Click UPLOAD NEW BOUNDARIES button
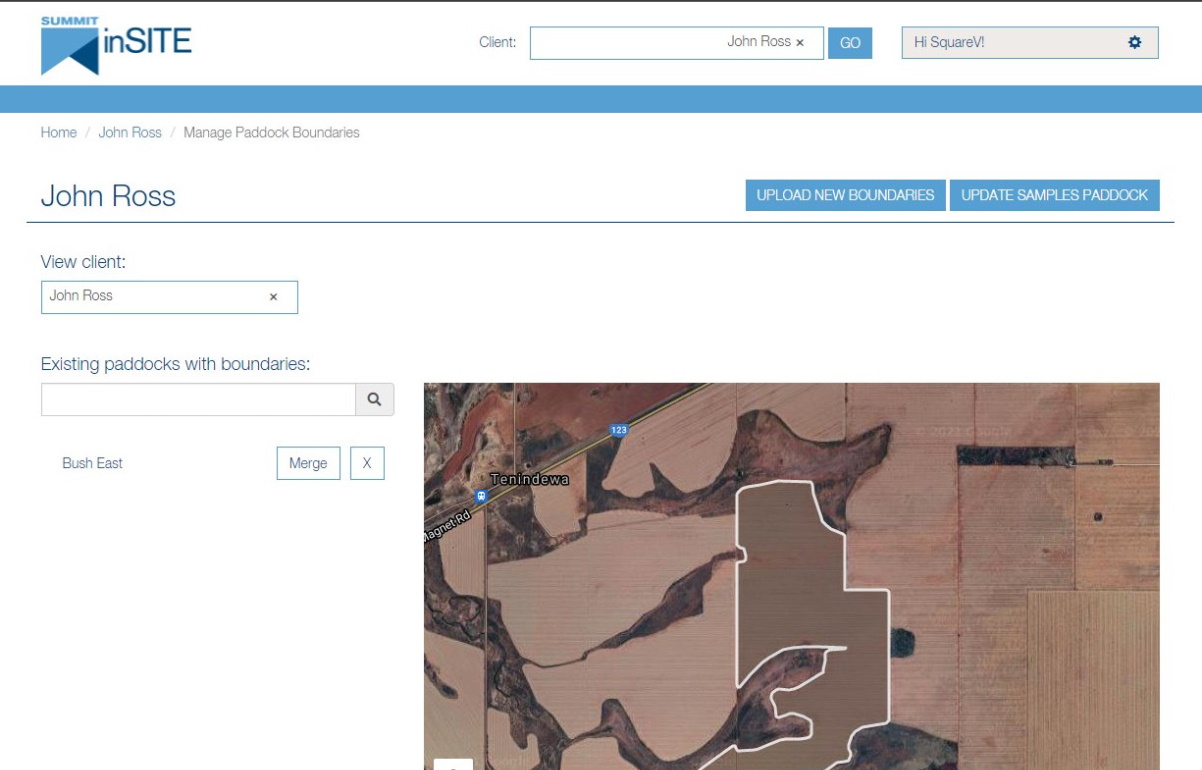Viewport: 1202px width, 770px height. tap(845, 196)
